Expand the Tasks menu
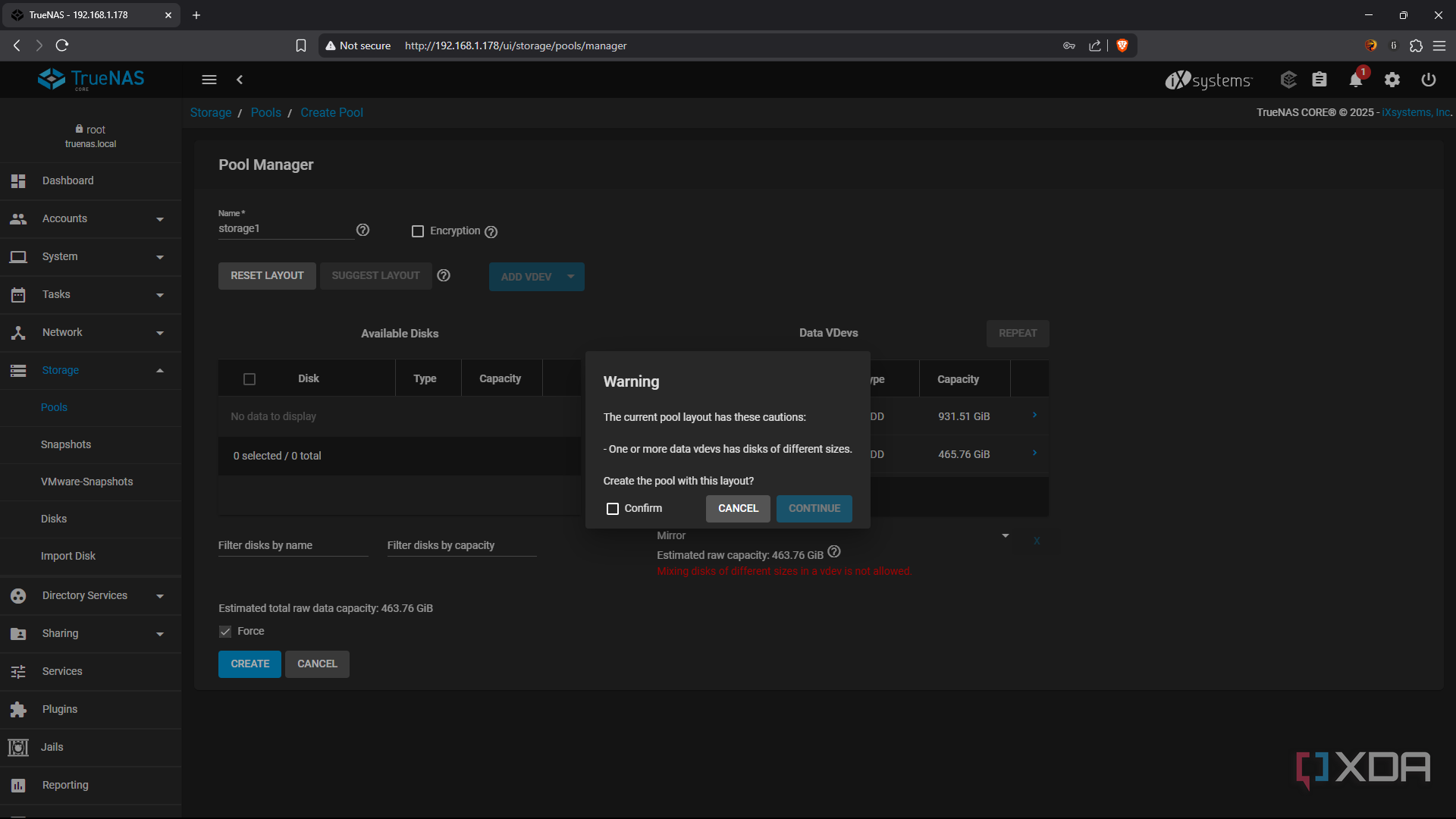1456x819 pixels. click(91, 295)
